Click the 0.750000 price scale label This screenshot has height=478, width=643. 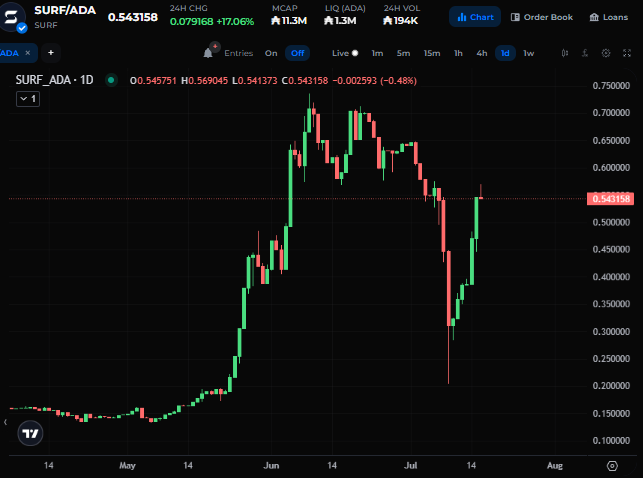[x=611, y=86]
